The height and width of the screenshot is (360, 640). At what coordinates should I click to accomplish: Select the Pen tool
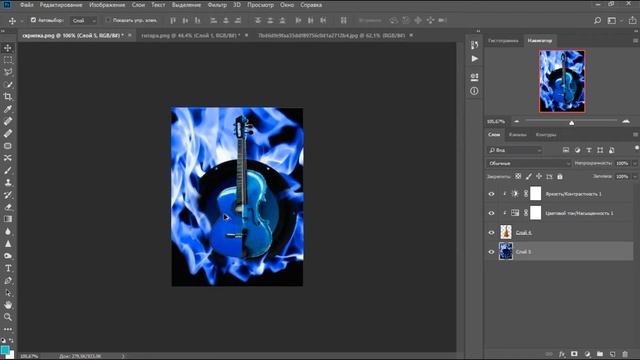[8, 280]
